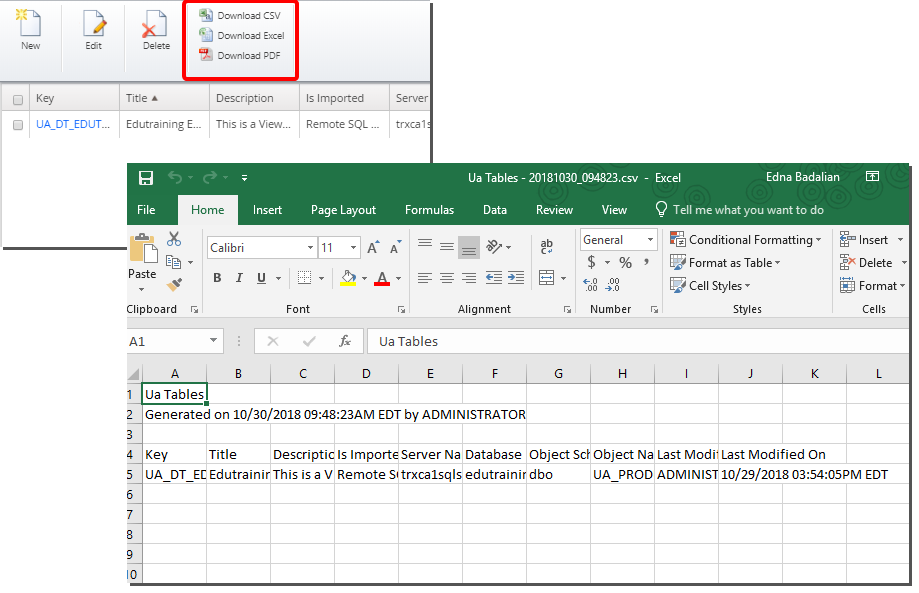Align text to the right
Screen dimensions: 919x593
(469, 278)
